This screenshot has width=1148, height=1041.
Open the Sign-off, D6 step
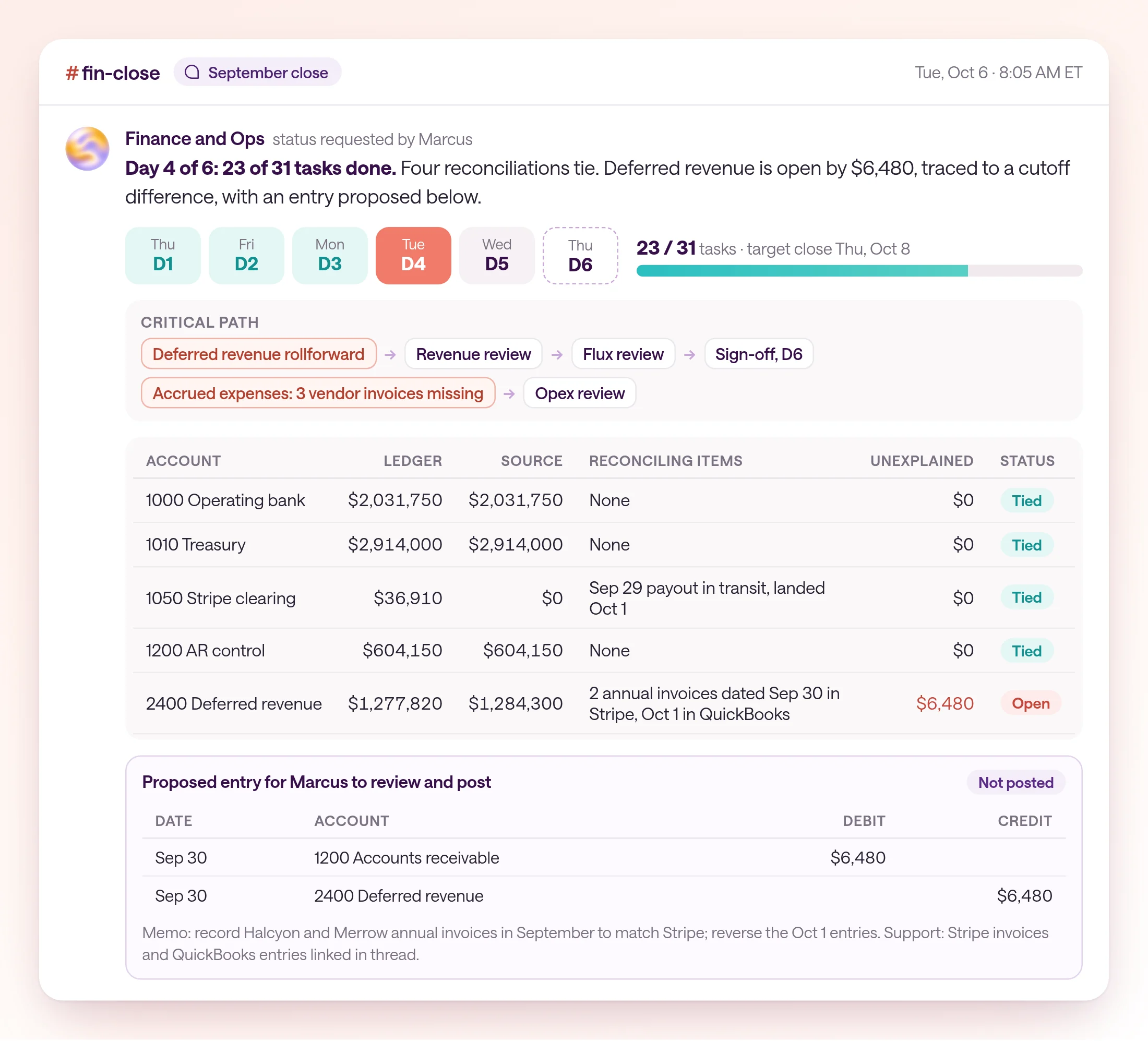tap(759, 354)
